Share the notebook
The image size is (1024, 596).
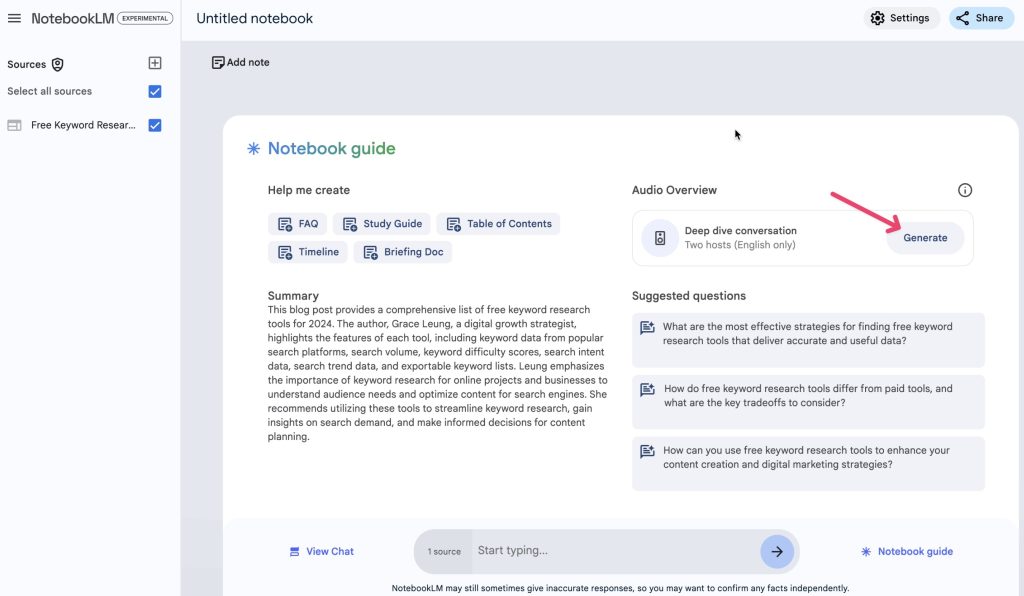[x=980, y=18]
